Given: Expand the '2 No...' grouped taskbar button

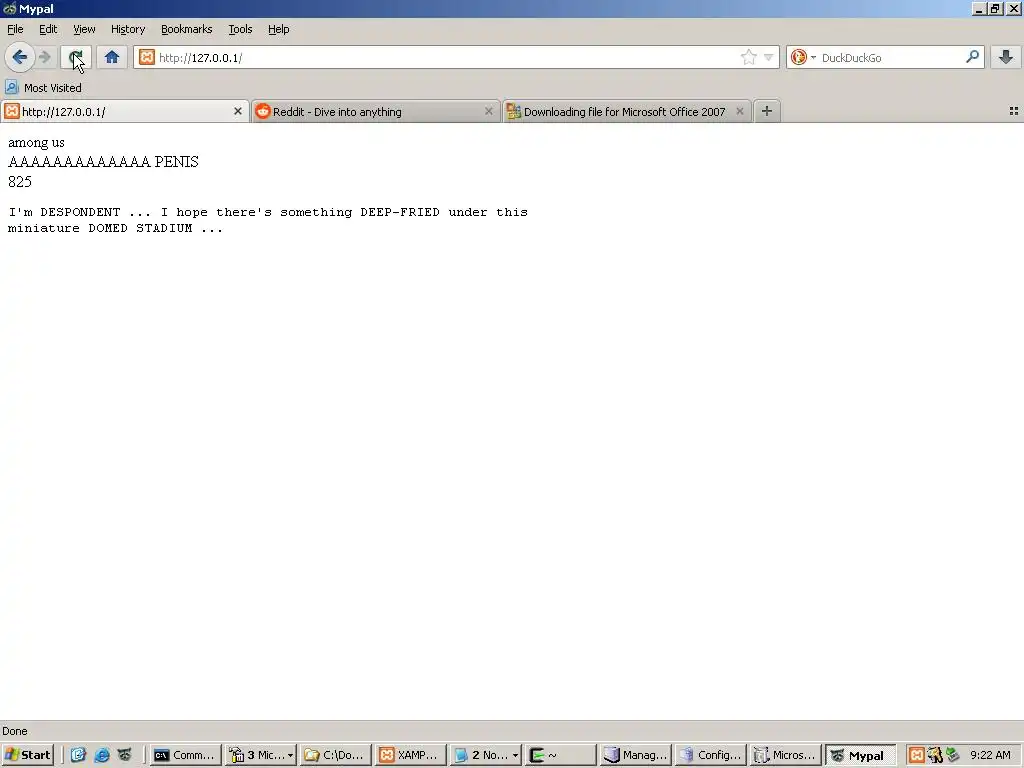Looking at the screenshot, I should [485, 755].
